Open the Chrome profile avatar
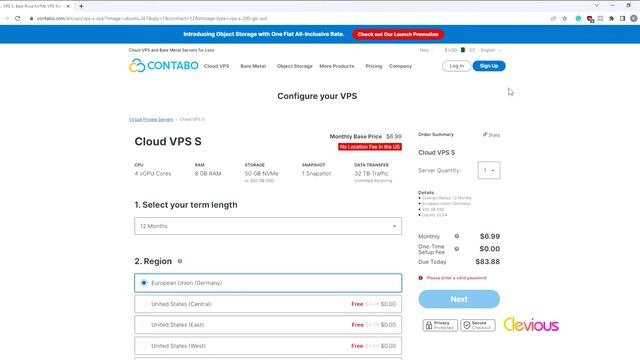640x360 pixels. [x=634, y=18]
